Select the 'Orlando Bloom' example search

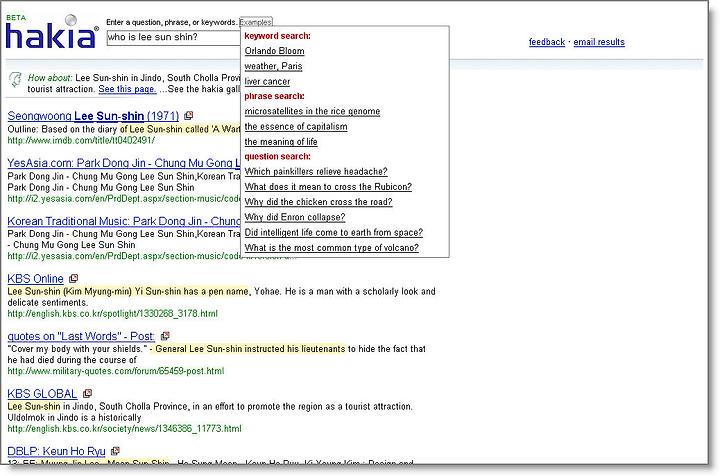[x=274, y=51]
